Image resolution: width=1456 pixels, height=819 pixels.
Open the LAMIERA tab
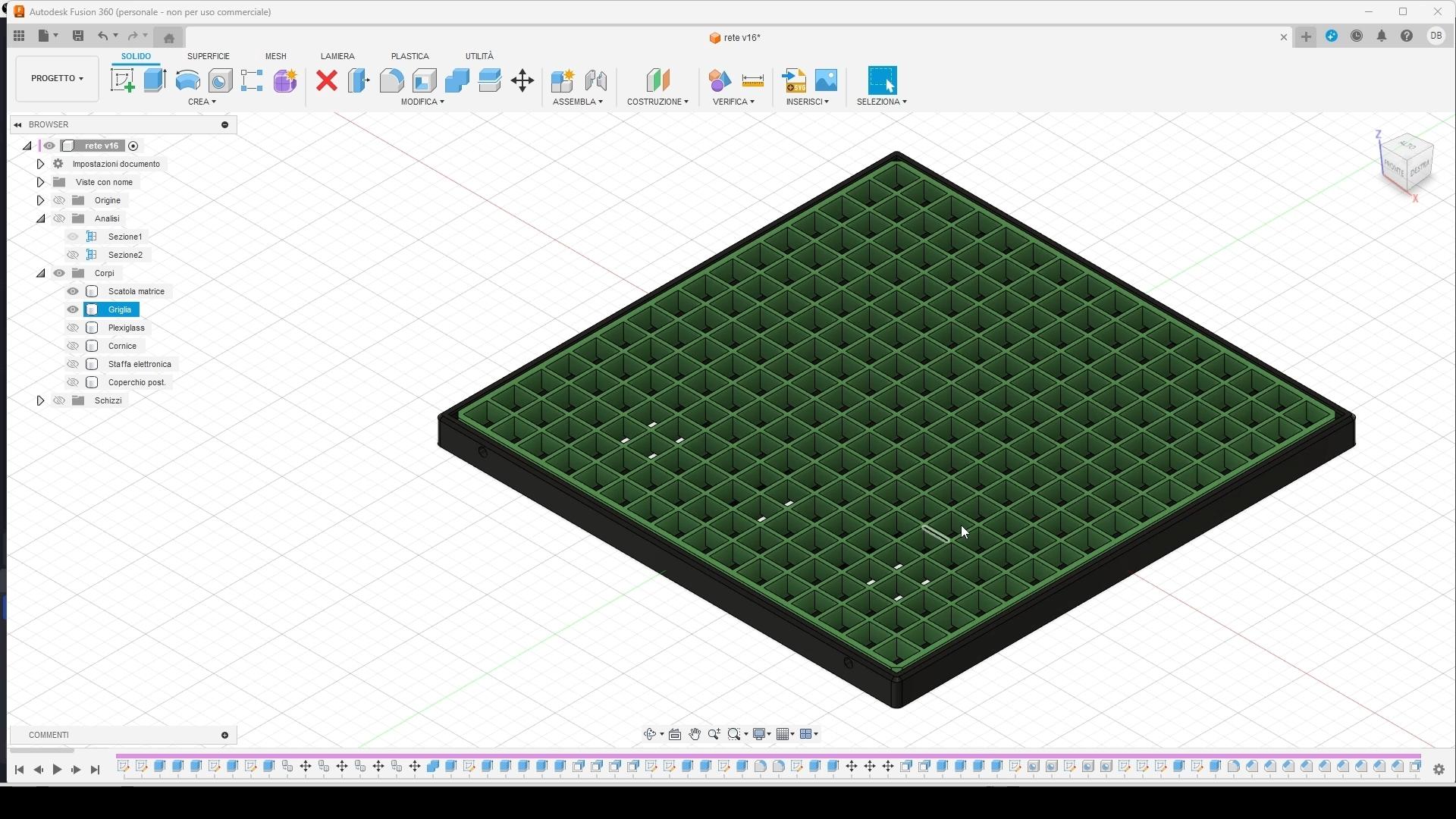click(337, 56)
